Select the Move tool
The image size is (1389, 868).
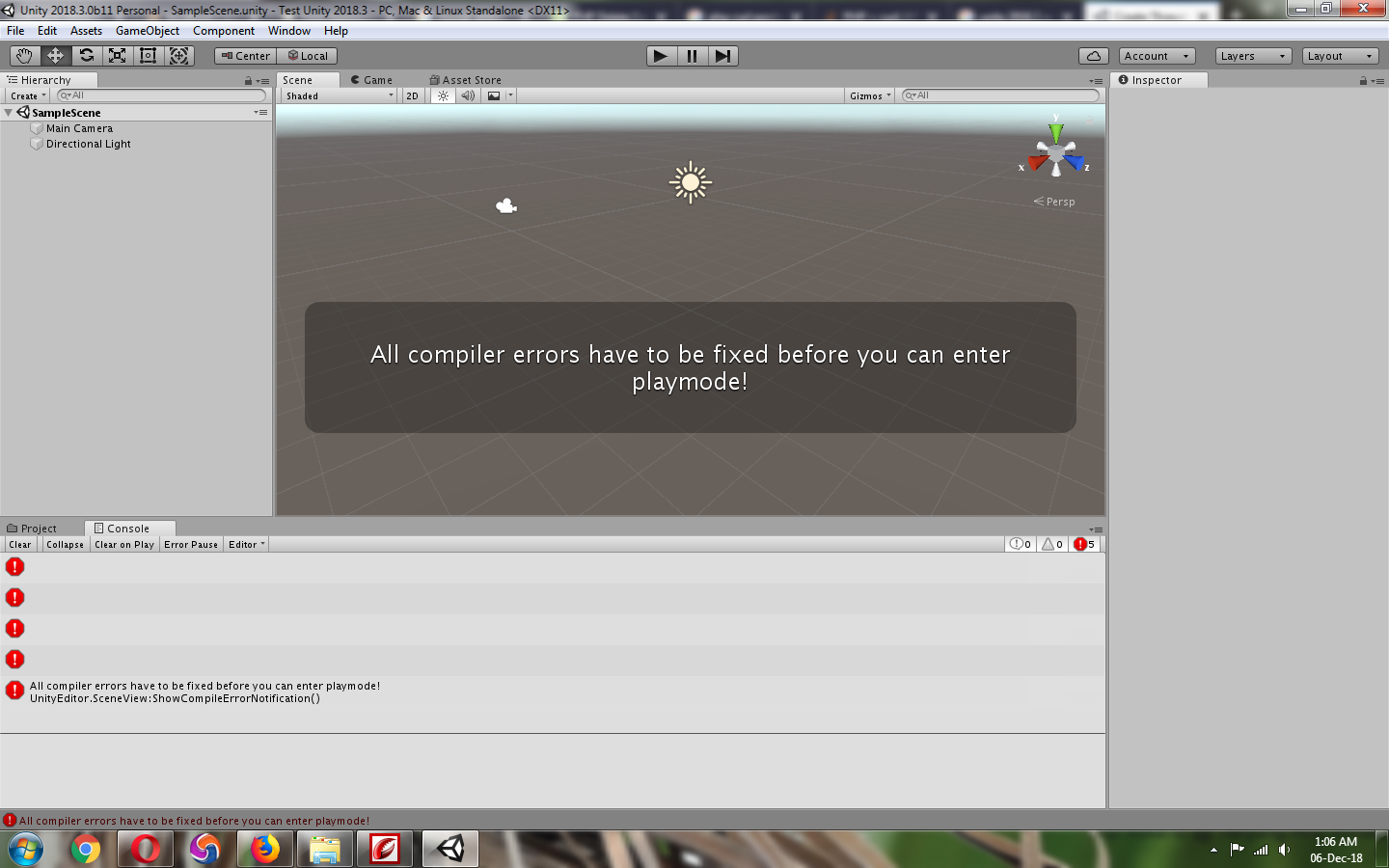pos(55,55)
